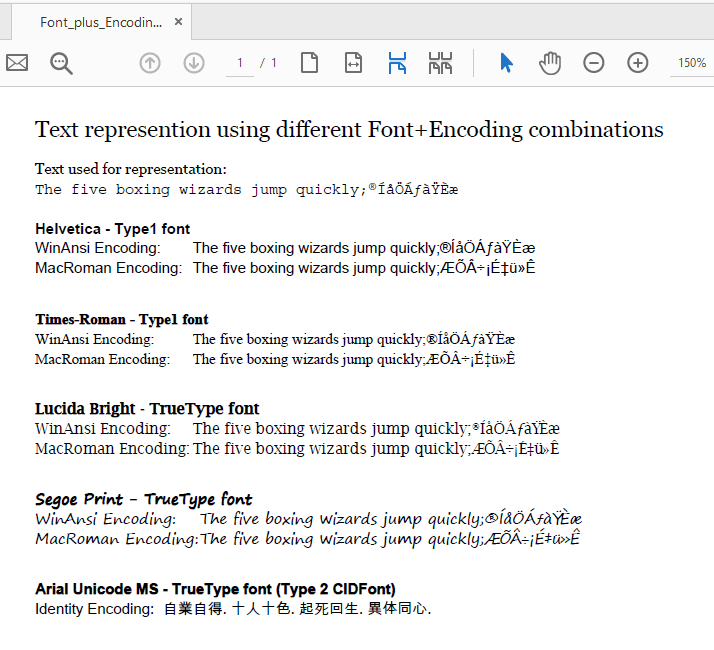The image size is (714, 650).
Task: Click the Courier sample pangram line
Action: [246, 189]
